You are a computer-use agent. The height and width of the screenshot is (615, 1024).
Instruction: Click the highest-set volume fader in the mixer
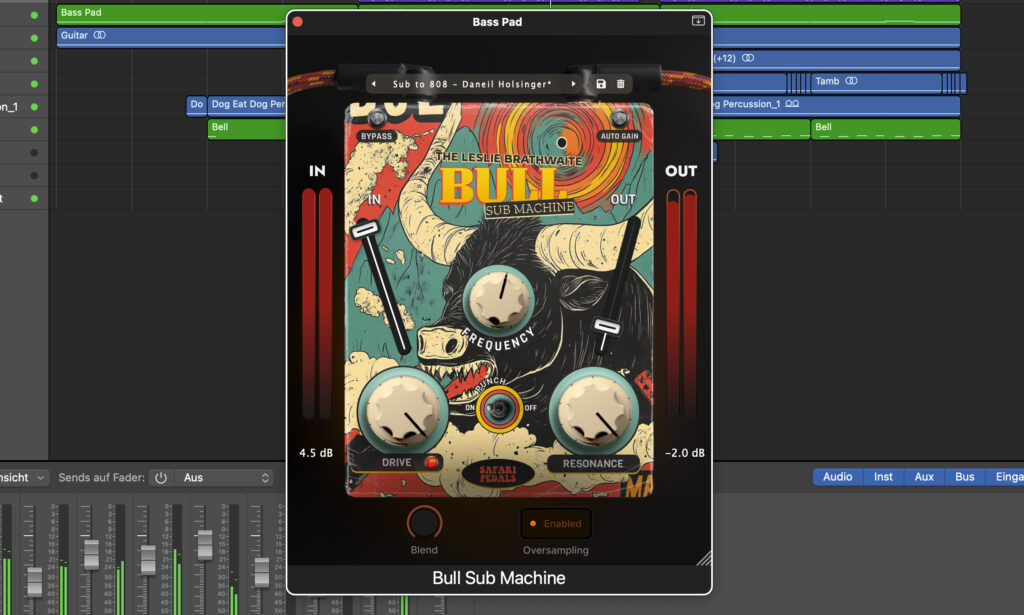[204, 544]
